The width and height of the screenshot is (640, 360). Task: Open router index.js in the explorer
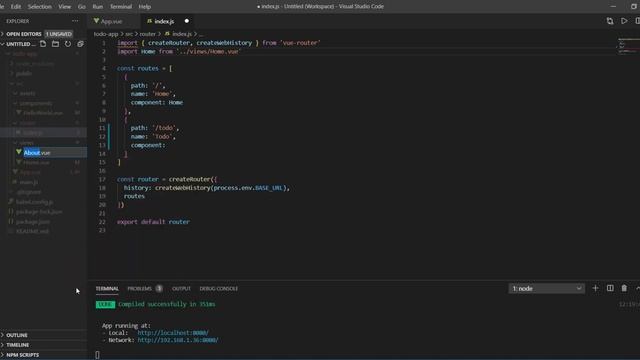coord(32,133)
